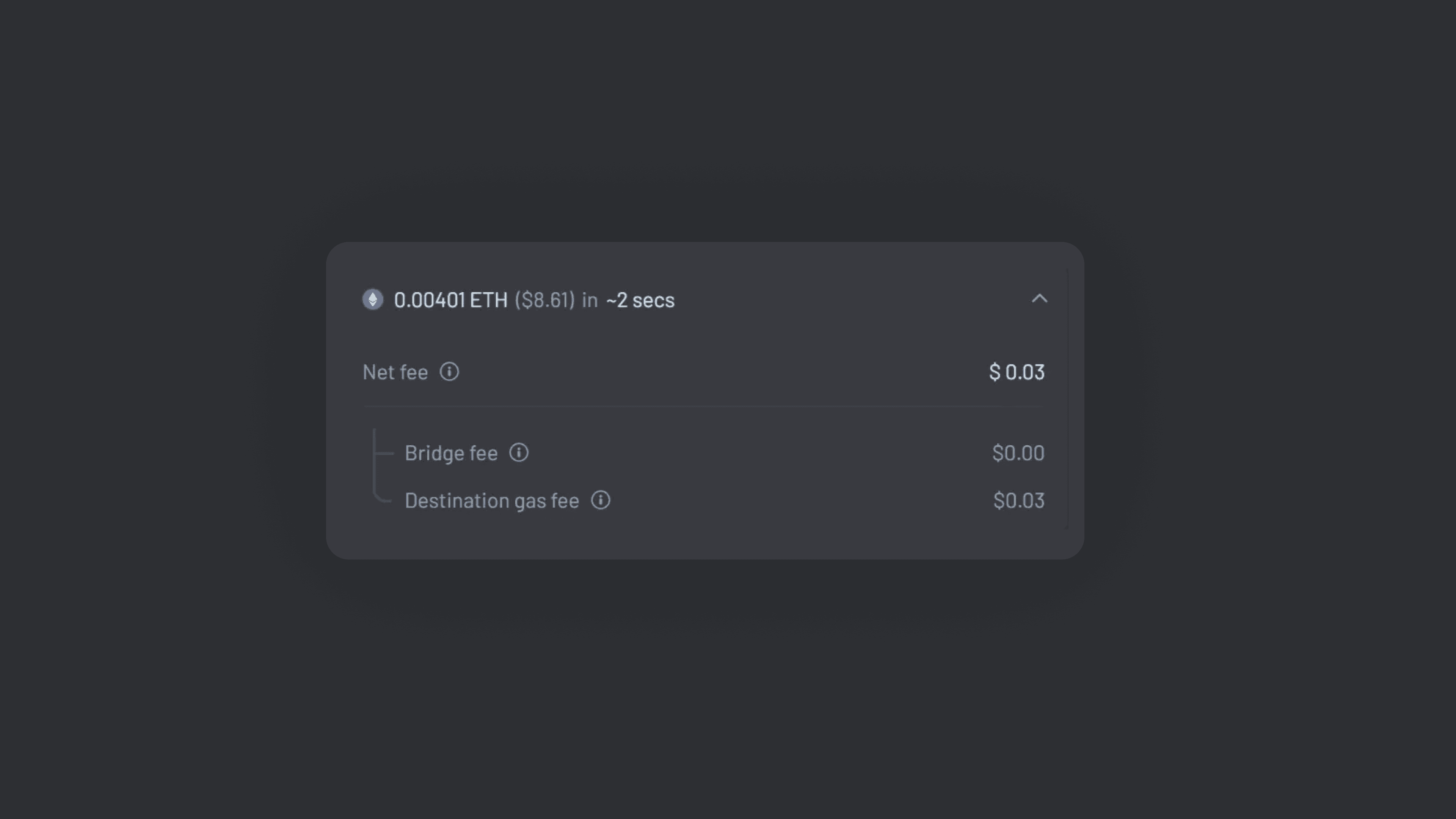Click the circular ETH token badge
This screenshot has height=819, width=1456.
coord(373,300)
